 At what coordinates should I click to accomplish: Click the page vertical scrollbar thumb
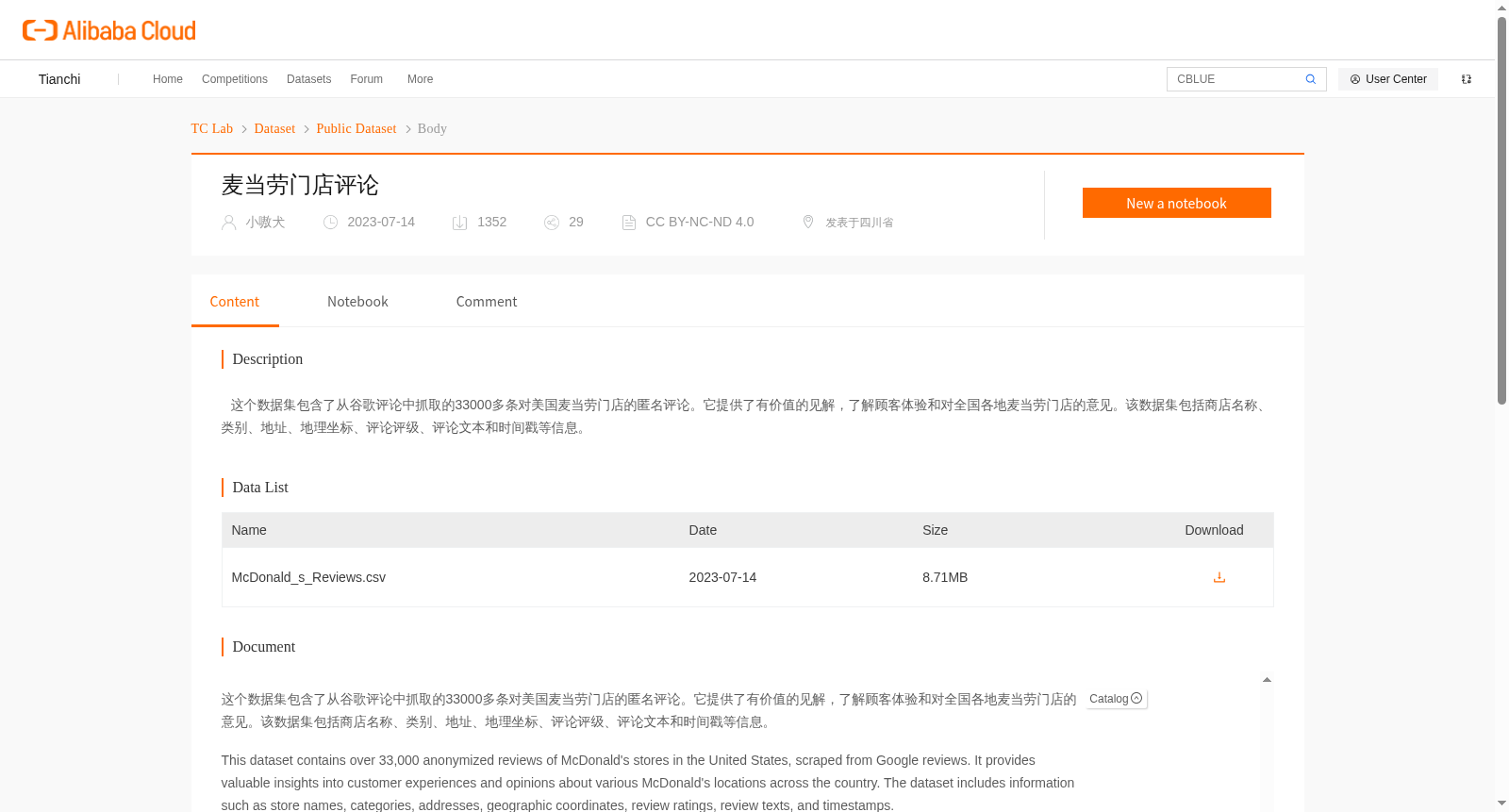coord(1502,210)
